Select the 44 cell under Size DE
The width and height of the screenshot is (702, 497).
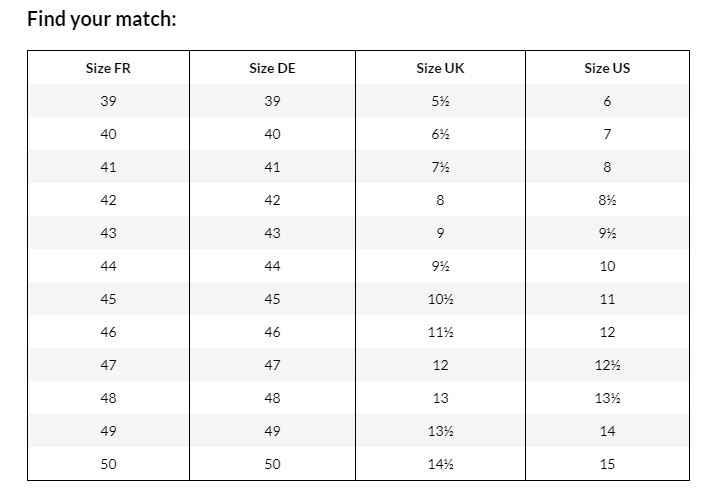pos(272,266)
